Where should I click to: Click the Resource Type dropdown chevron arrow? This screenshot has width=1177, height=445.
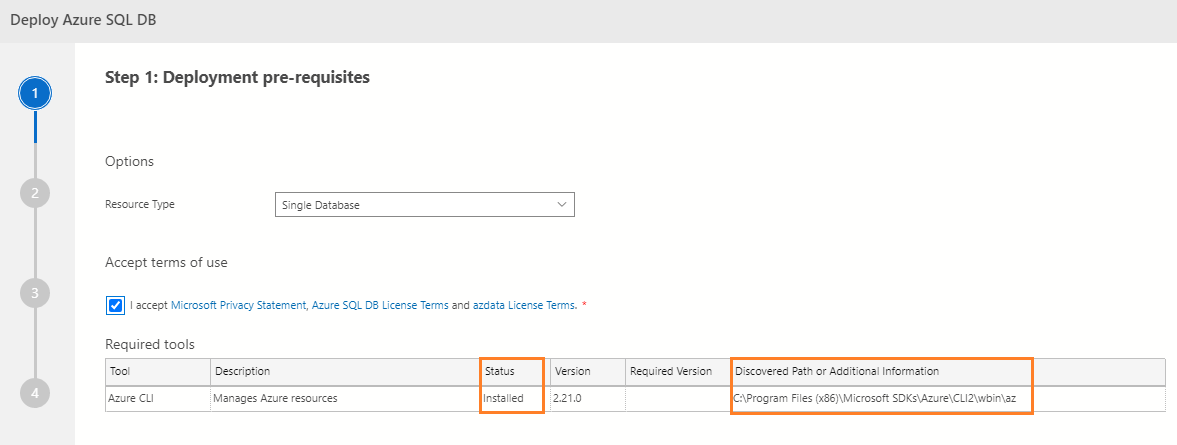coord(560,205)
